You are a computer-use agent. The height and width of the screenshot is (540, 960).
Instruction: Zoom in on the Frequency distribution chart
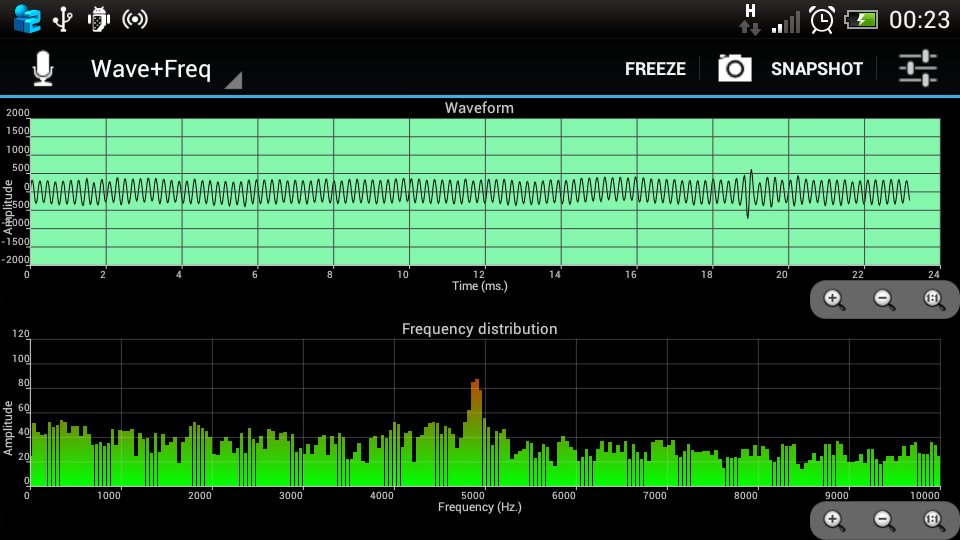coord(834,520)
